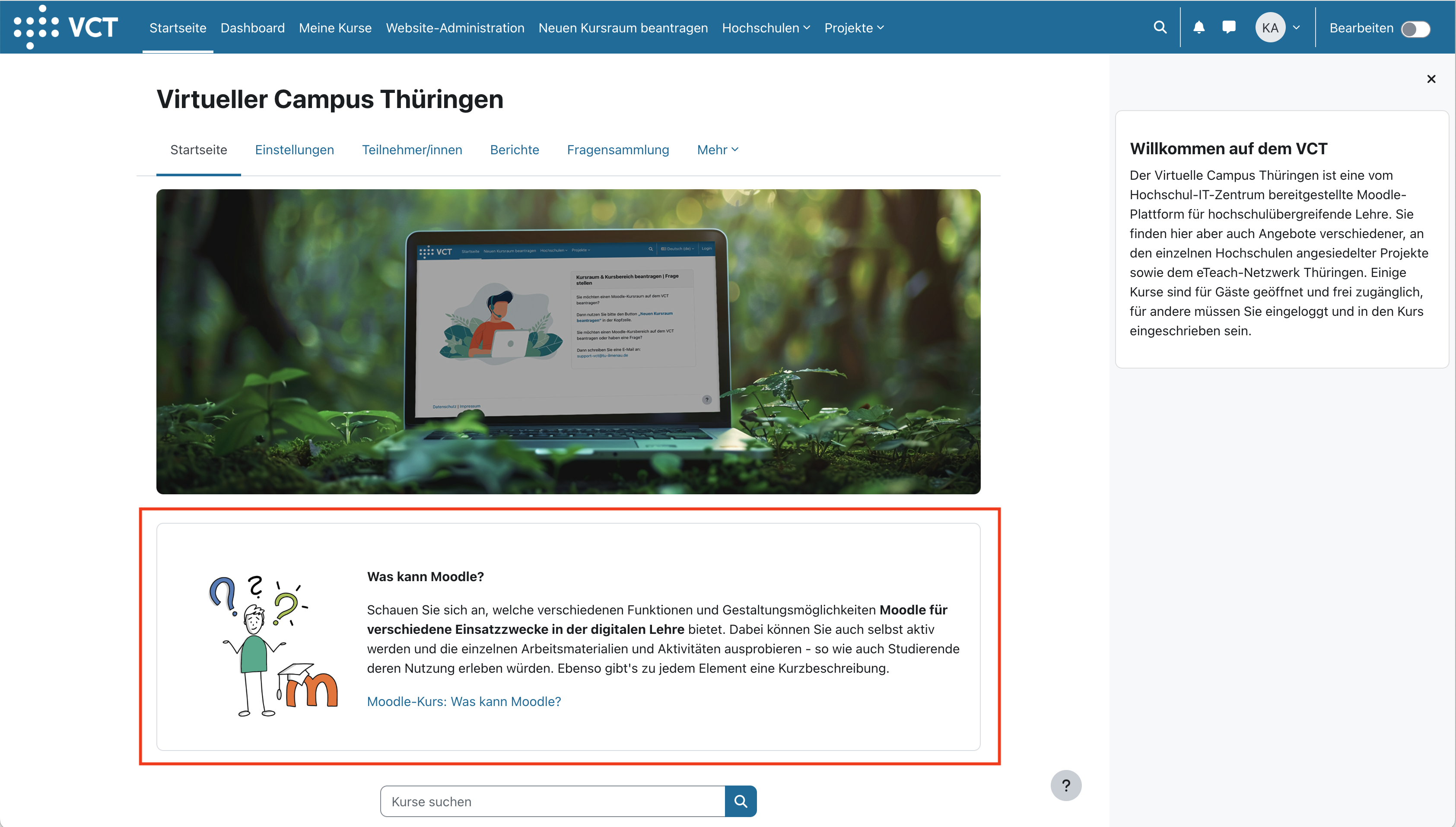Open the Mehr dropdown menu
This screenshot has height=827, width=1456.
click(x=717, y=149)
